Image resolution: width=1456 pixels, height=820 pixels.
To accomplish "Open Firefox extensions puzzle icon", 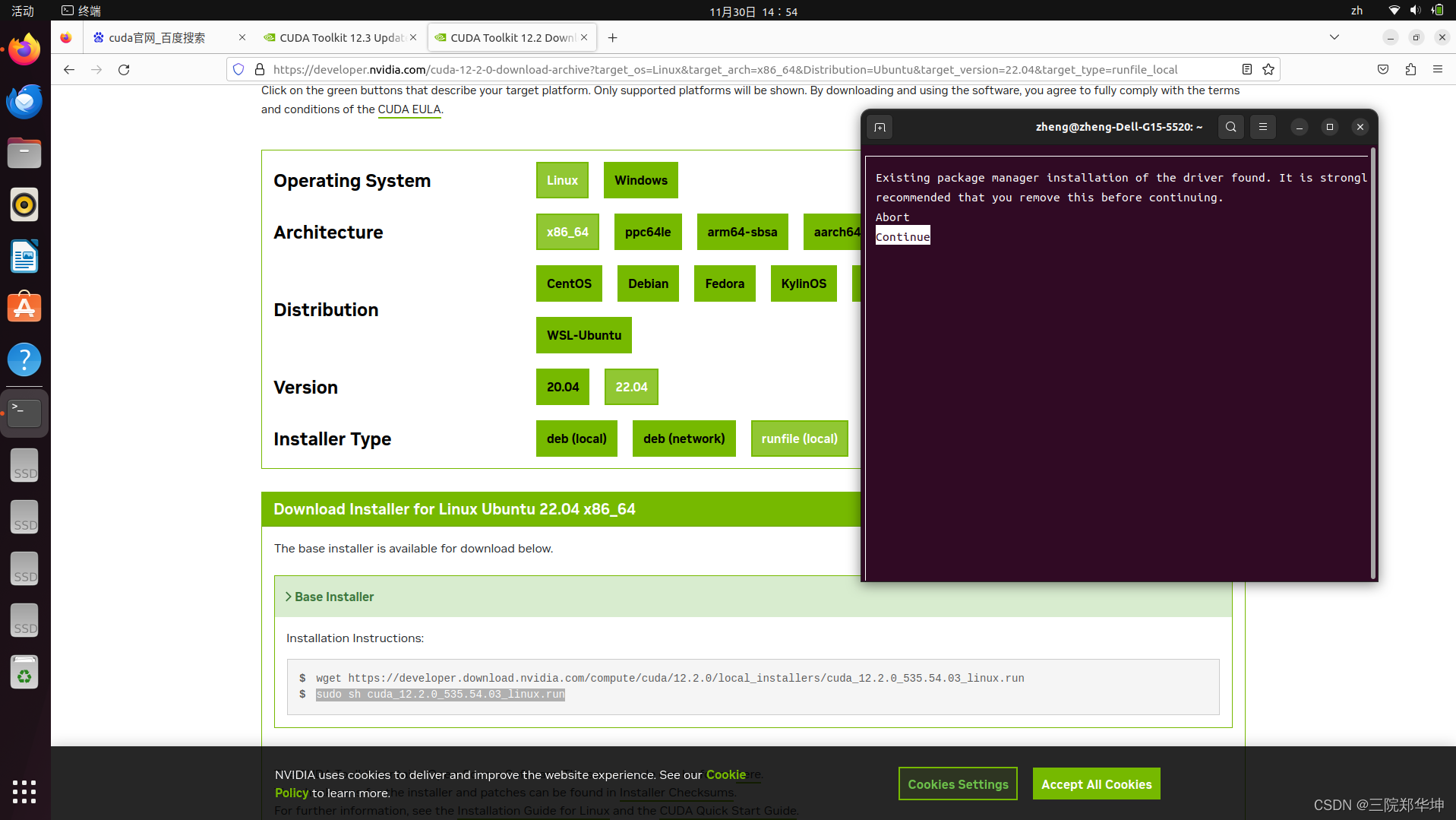I will 1410,70.
